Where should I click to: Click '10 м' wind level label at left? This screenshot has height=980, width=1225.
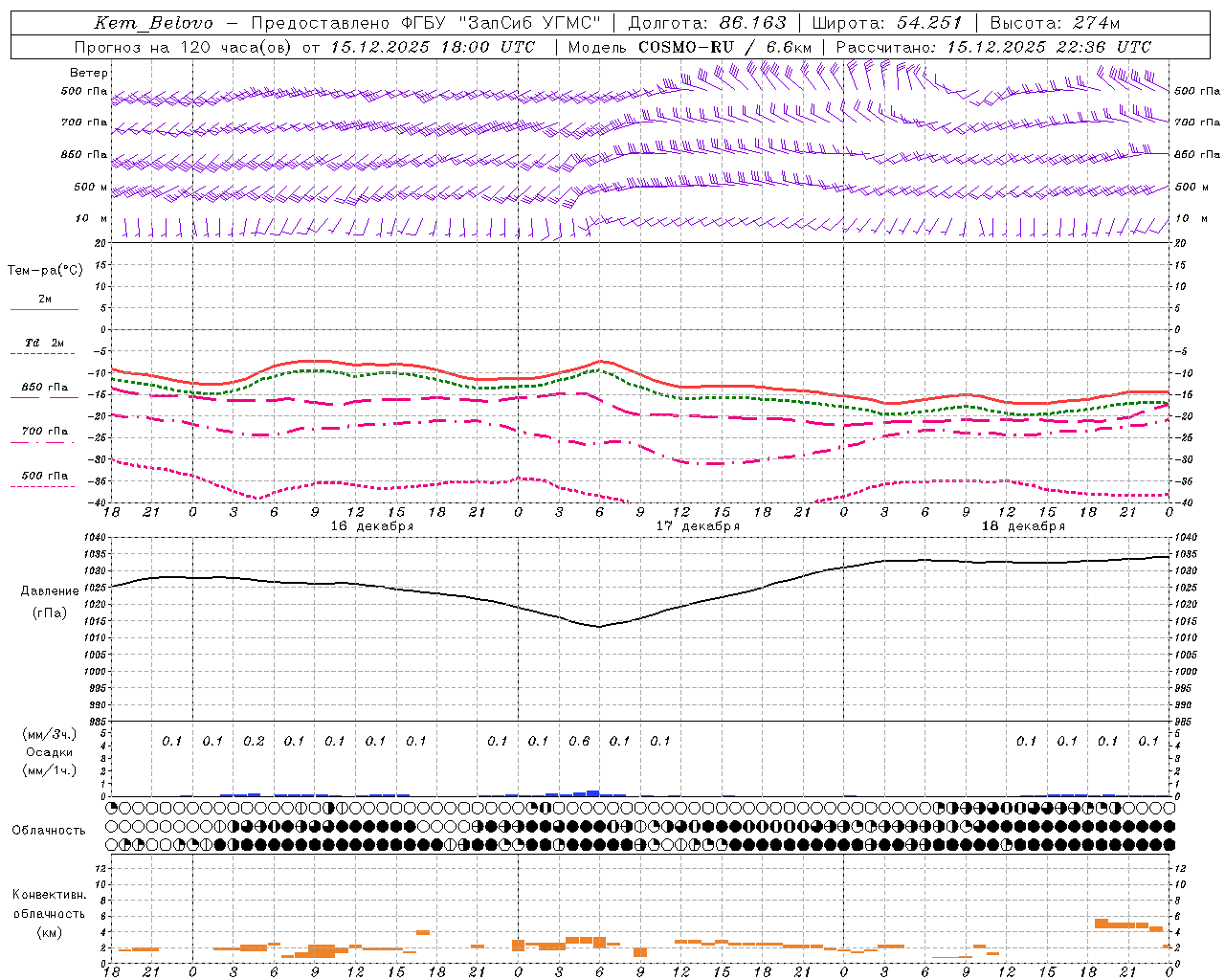(x=91, y=219)
